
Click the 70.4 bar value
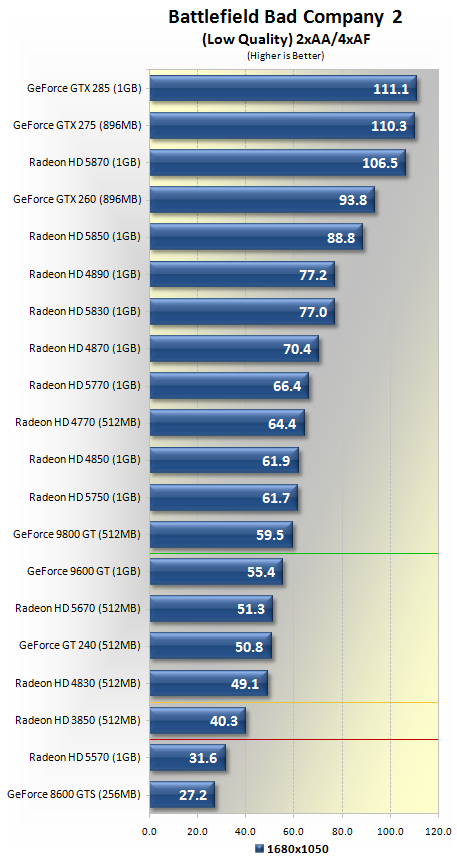(296, 349)
